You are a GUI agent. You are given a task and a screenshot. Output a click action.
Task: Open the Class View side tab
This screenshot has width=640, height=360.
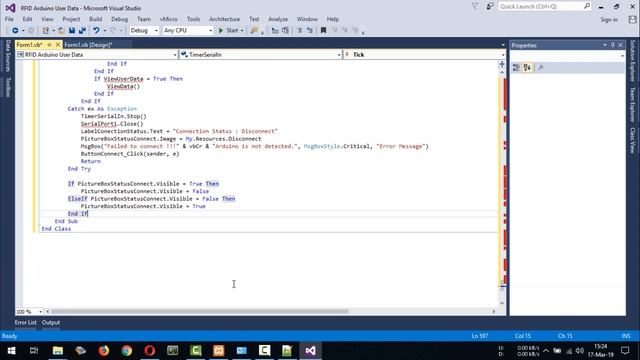click(632, 140)
